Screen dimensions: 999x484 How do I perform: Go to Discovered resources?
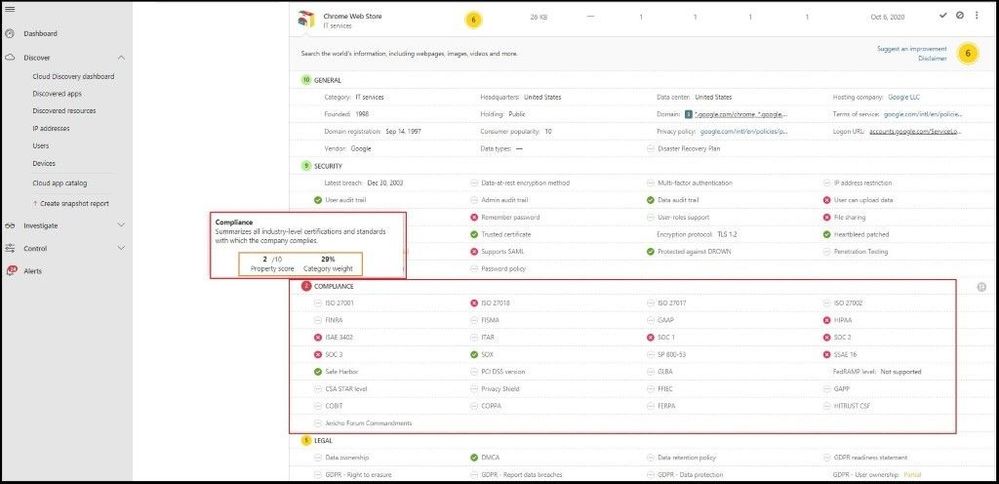click(64, 111)
